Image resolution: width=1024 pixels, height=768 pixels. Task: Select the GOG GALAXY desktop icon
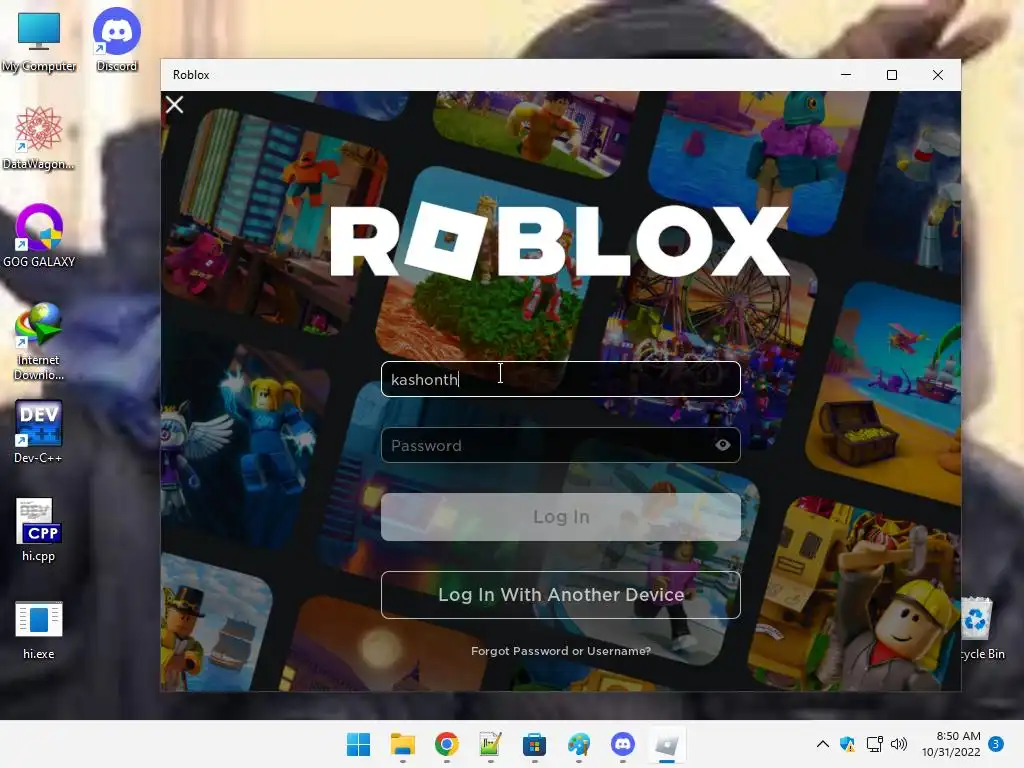tap(39, 236)
